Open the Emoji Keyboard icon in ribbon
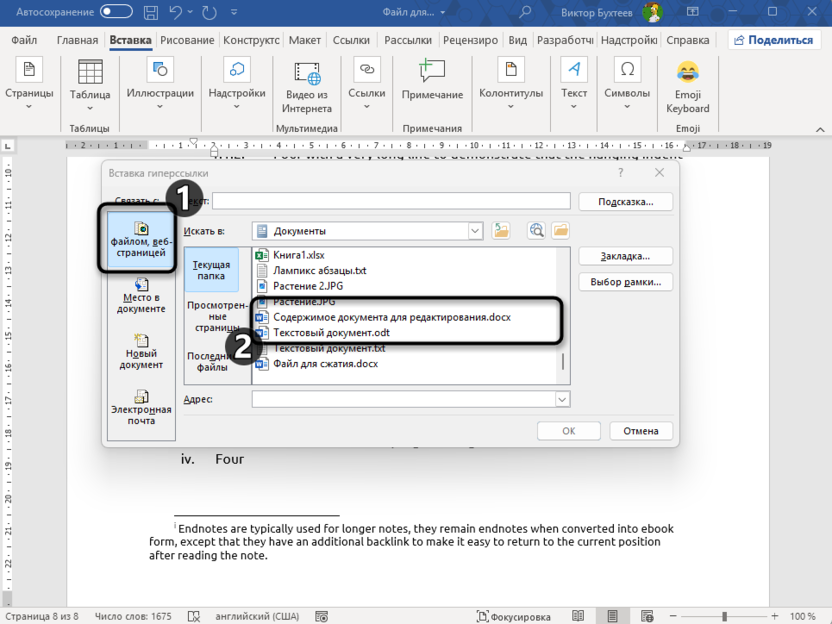 click(x=687, y=72)
